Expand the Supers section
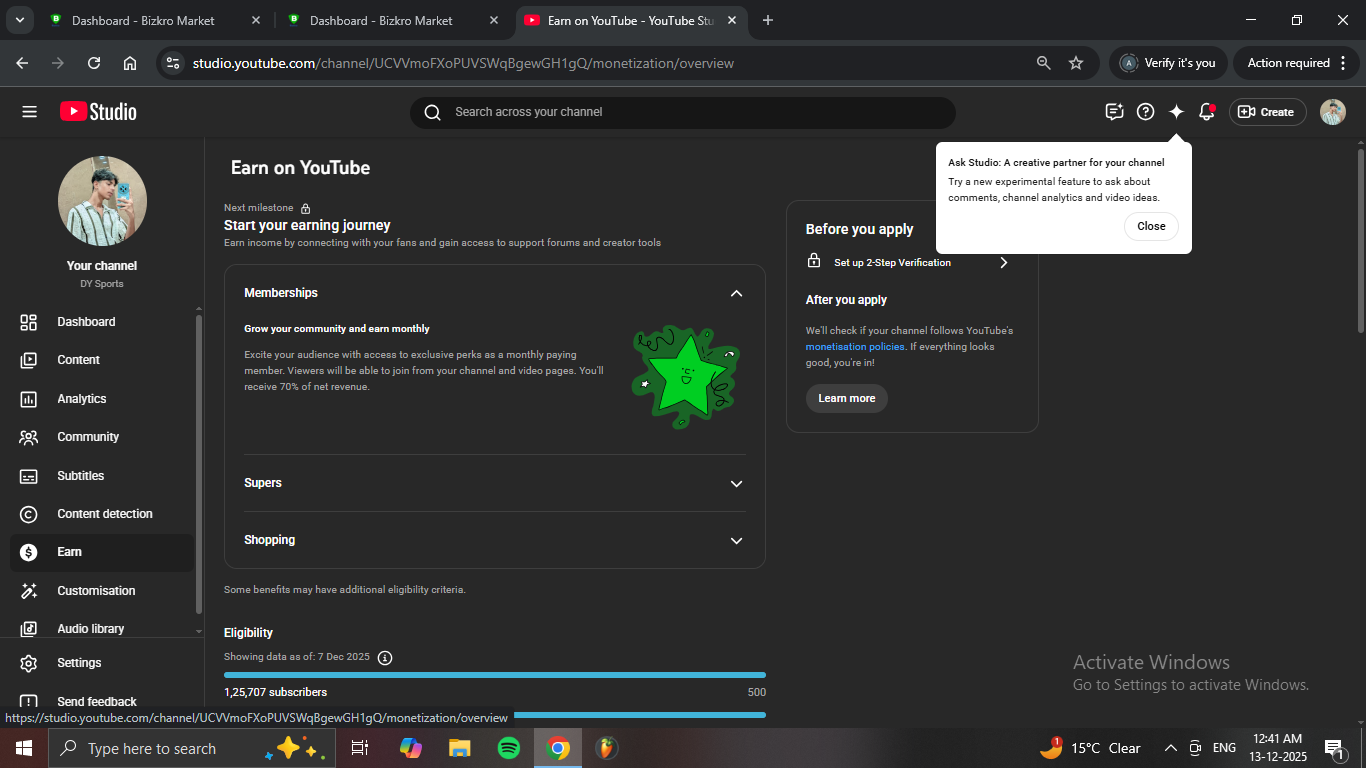This screenshot has height=768, width=1366. (x=736, y=483)
